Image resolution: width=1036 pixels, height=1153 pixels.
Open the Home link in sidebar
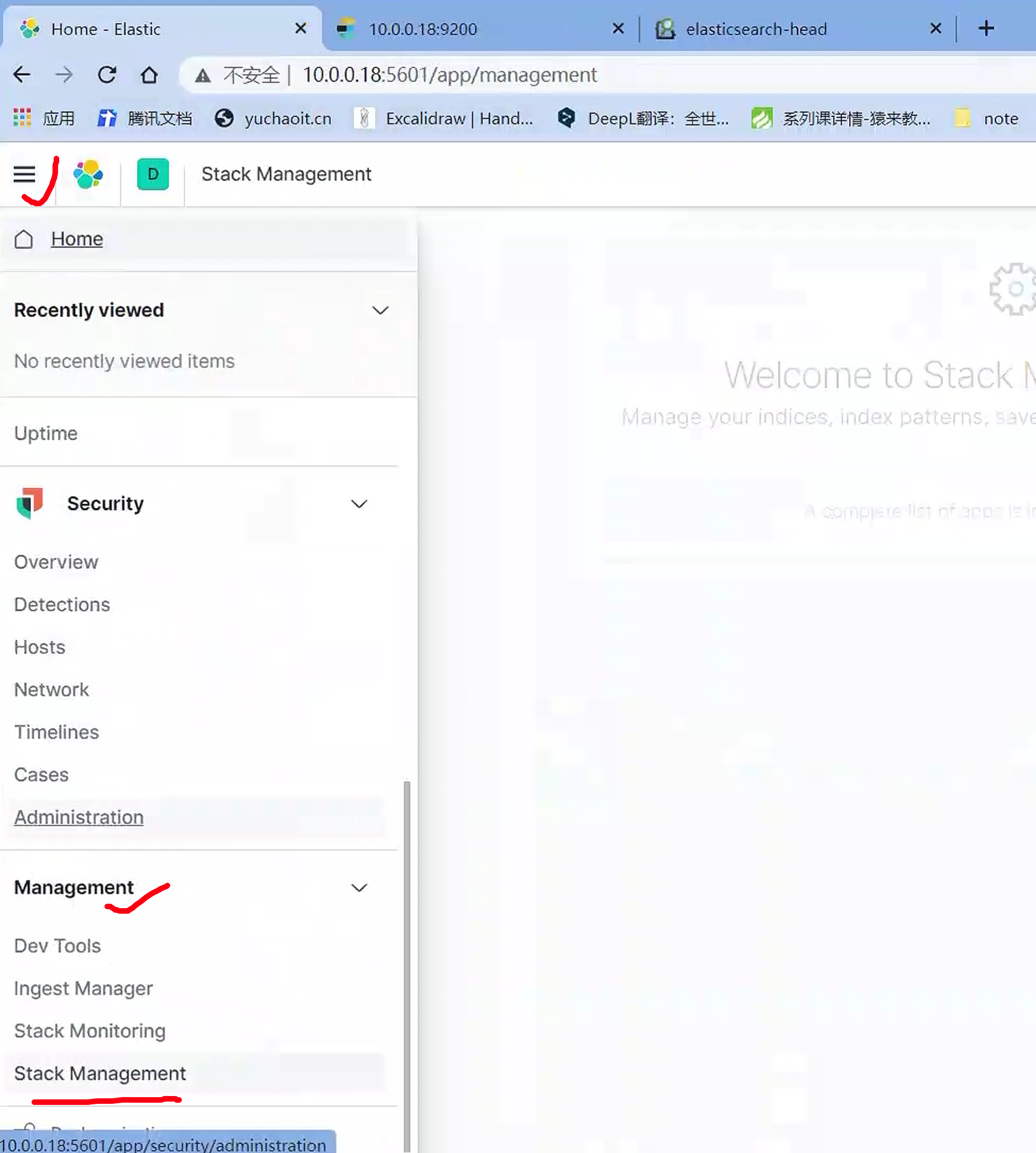click(77, 239)
